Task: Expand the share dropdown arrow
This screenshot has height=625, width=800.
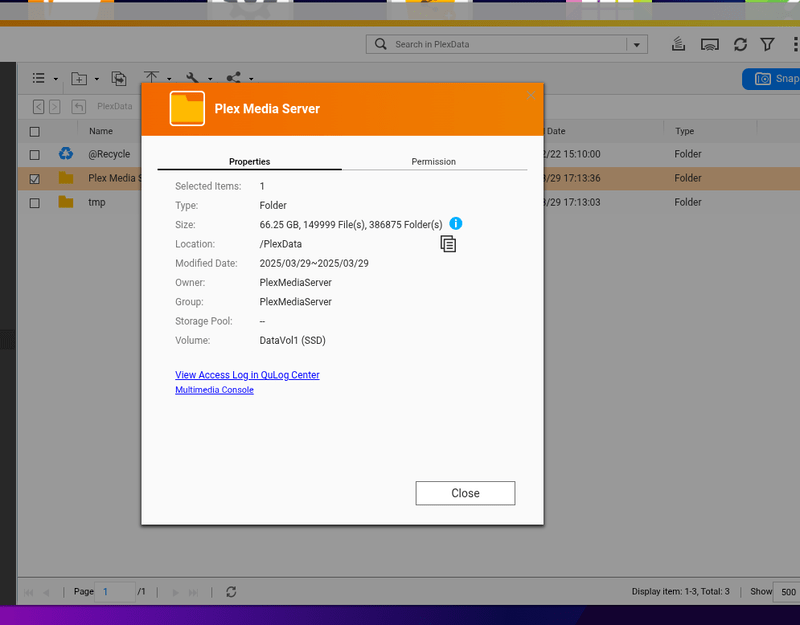Action: click(251, 79)
